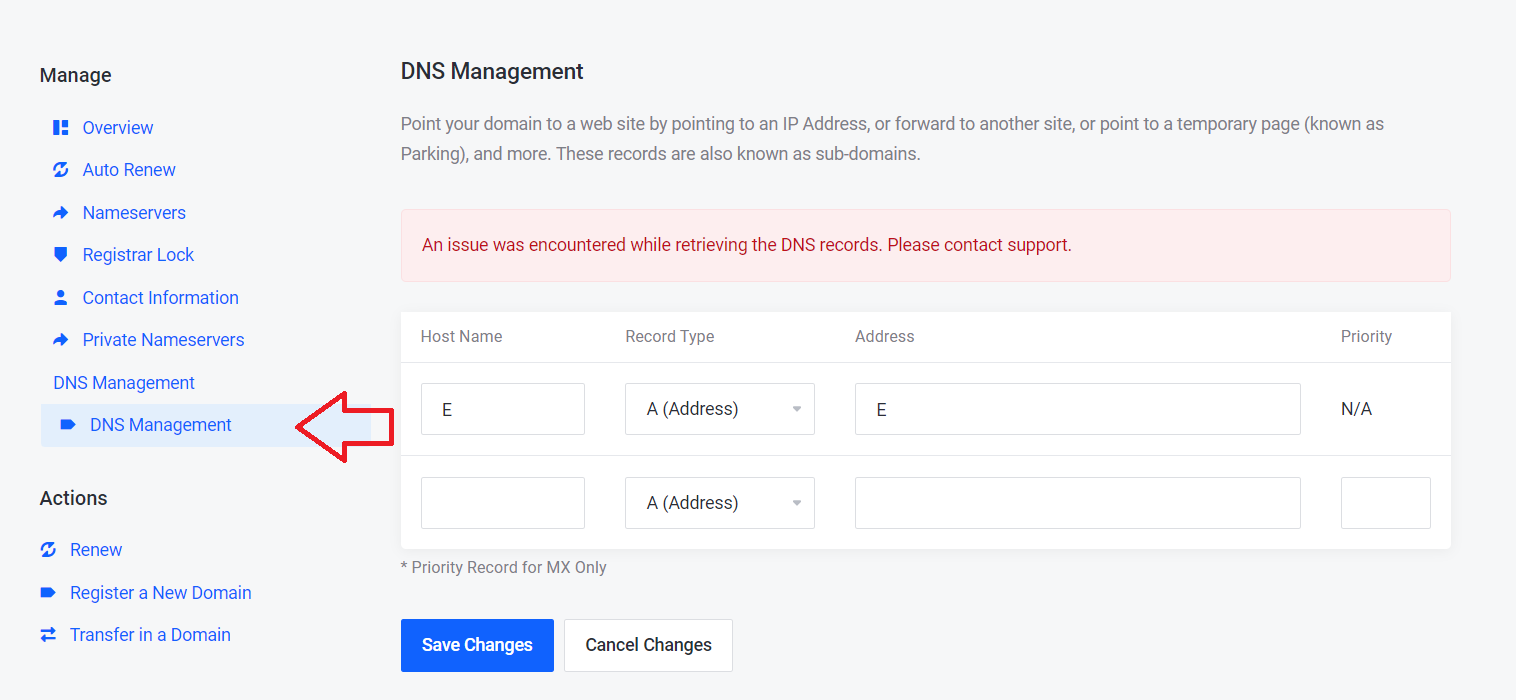The height and width of the screenshot is (700, 1516).
Task: Click the Auto Renew sync icon
Action: (60, 170)
